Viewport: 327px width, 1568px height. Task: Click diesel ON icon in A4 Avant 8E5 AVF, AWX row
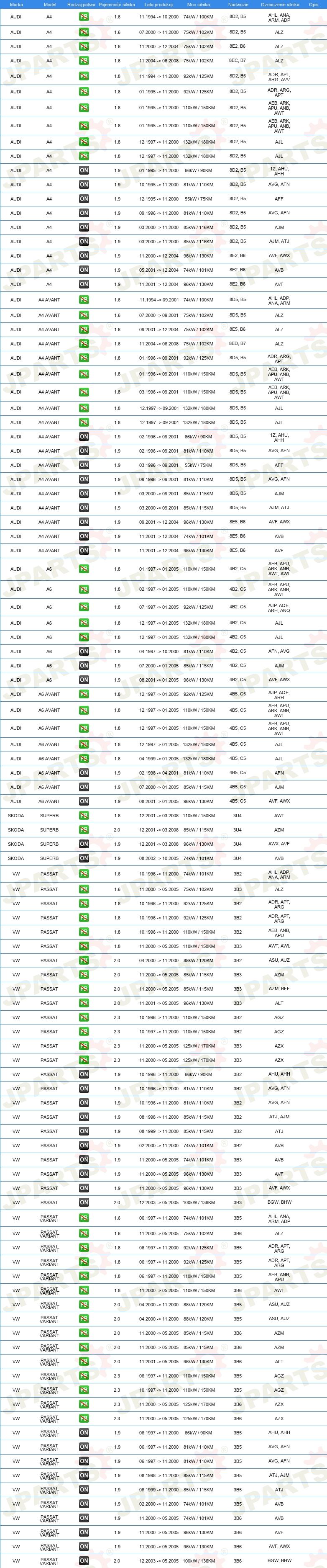[84, 522]
